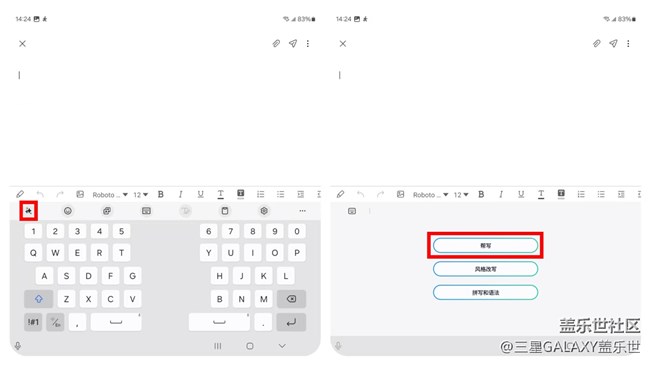
Task: Open Roboto font dropdown in writing-assist screen
Action: tap(430, 195)
